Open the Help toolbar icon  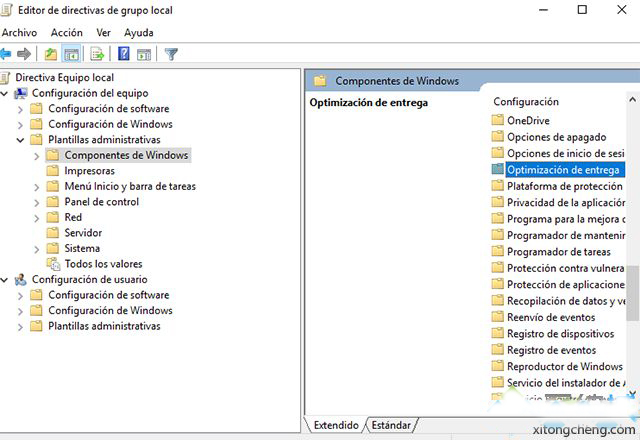(124, 53)
